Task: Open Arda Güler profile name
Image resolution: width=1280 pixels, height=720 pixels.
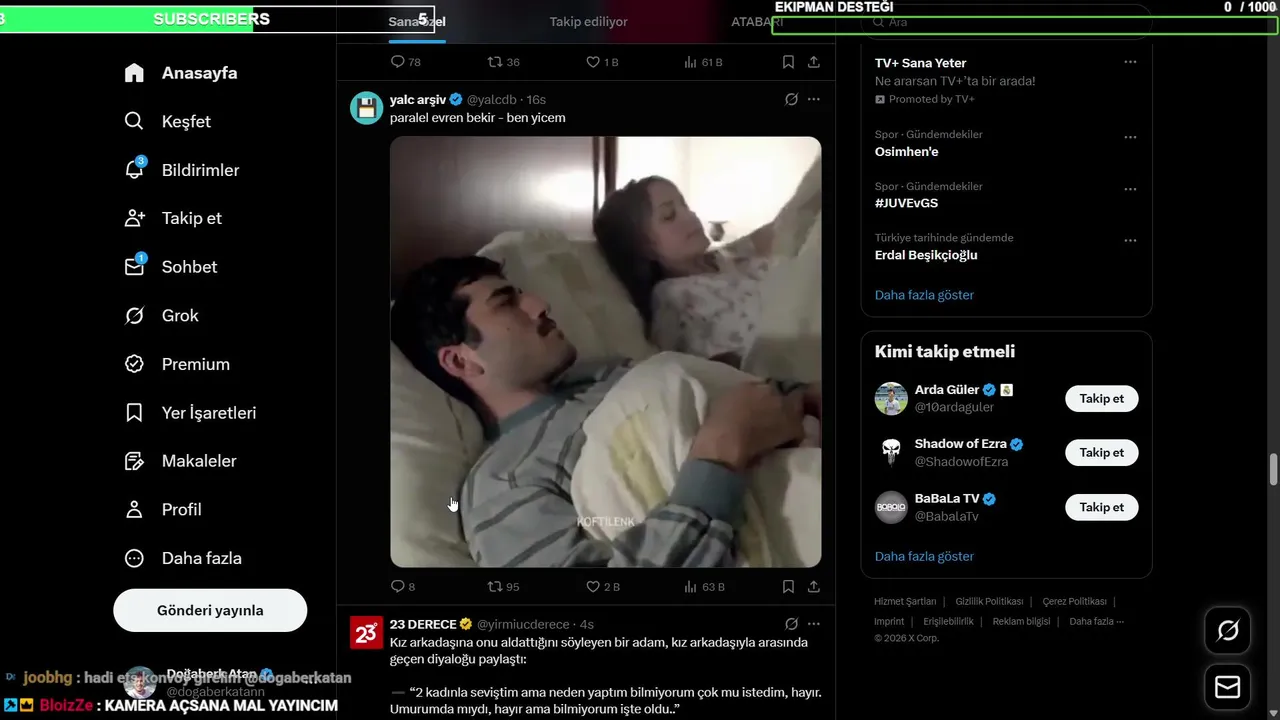Action: coord(947,390)
